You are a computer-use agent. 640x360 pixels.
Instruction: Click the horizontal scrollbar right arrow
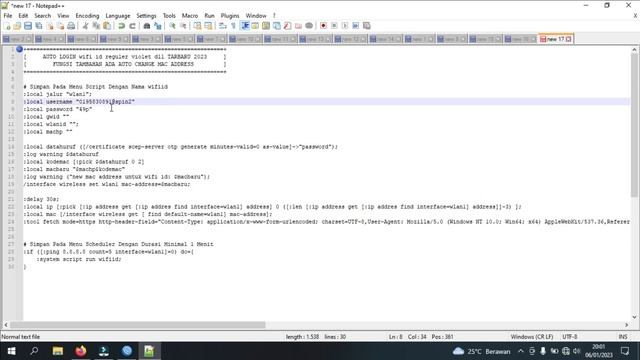627,325
